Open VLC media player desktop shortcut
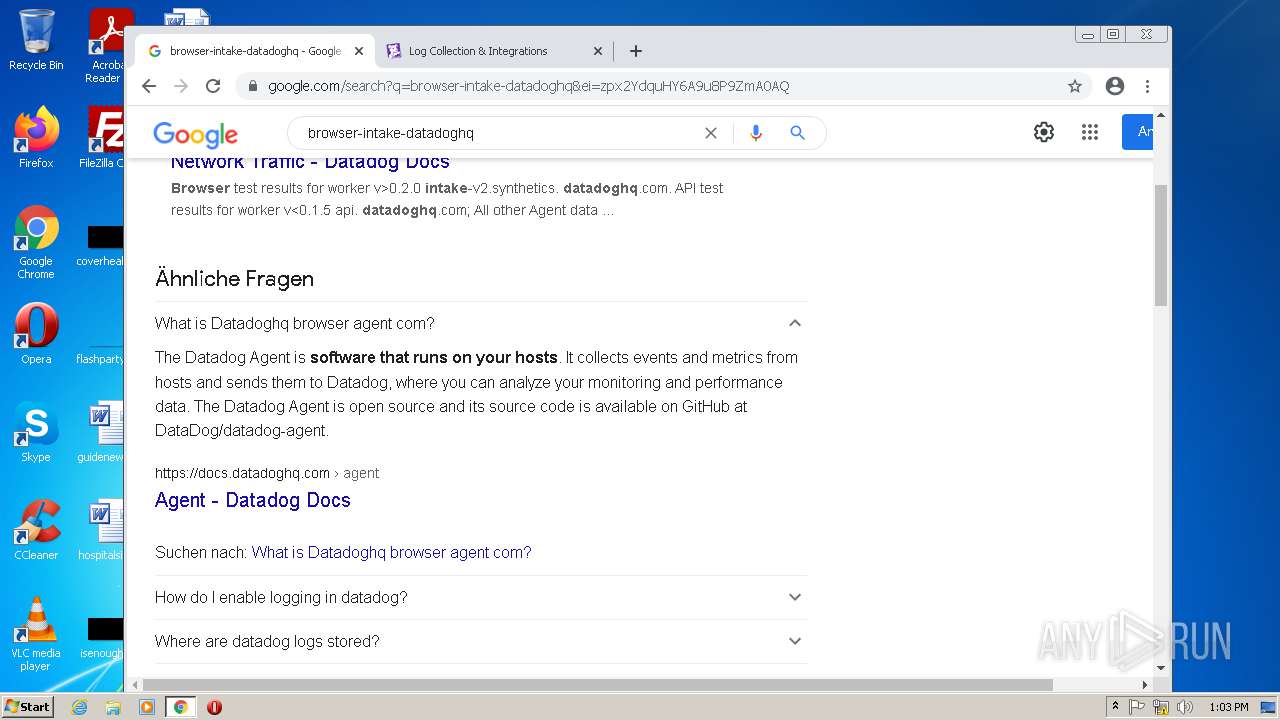The width and height of the screenshot is (1280, 720). [36, 634]
